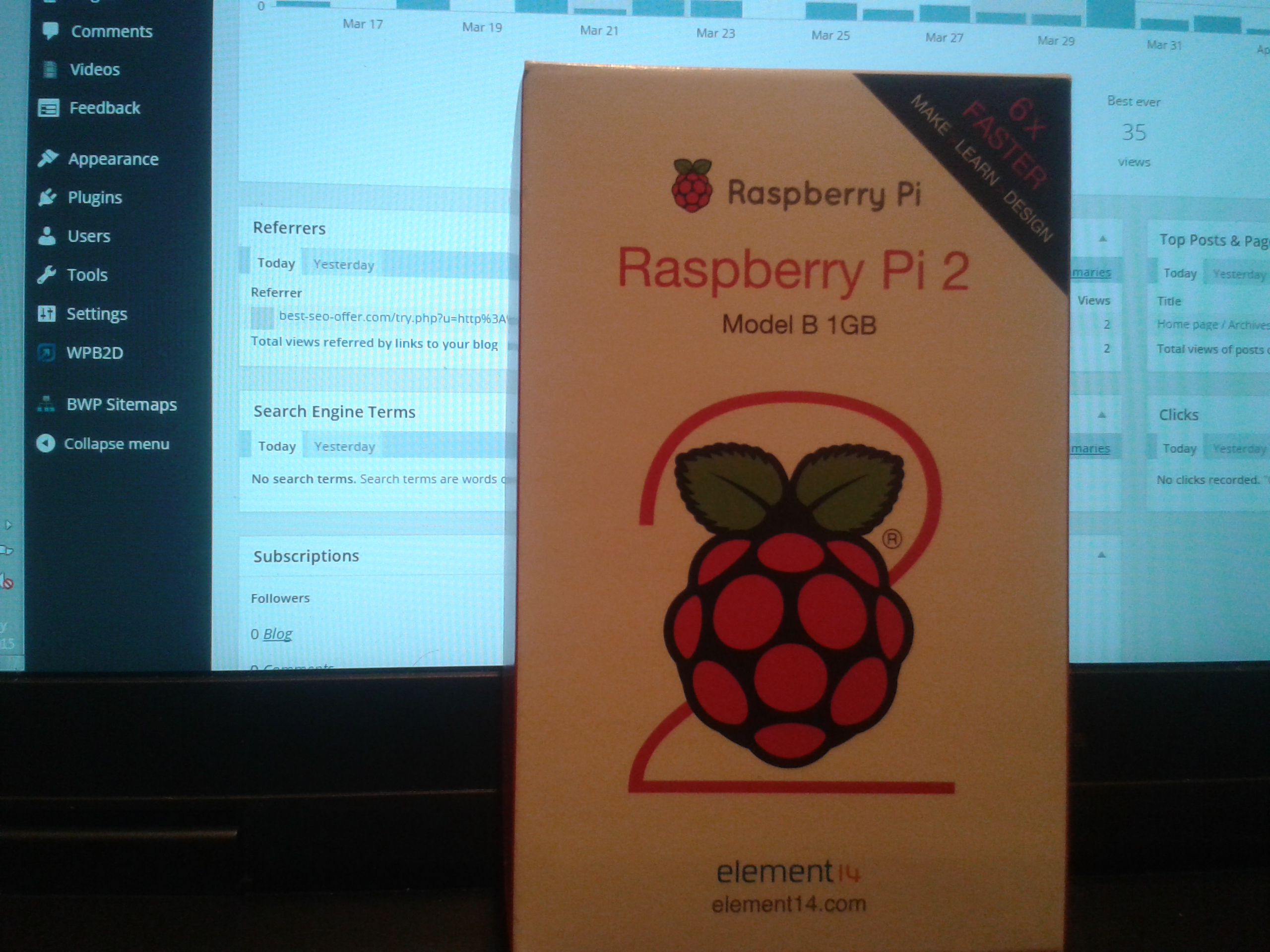
Task: Click the Mar 27 chart date label
Action: point(944,38)
